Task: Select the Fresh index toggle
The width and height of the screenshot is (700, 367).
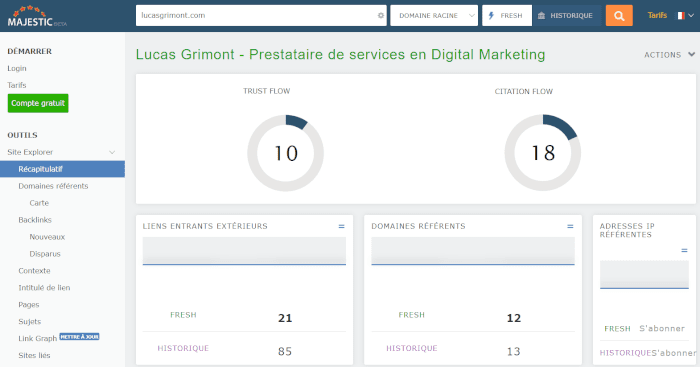Action: pos(507,16)
